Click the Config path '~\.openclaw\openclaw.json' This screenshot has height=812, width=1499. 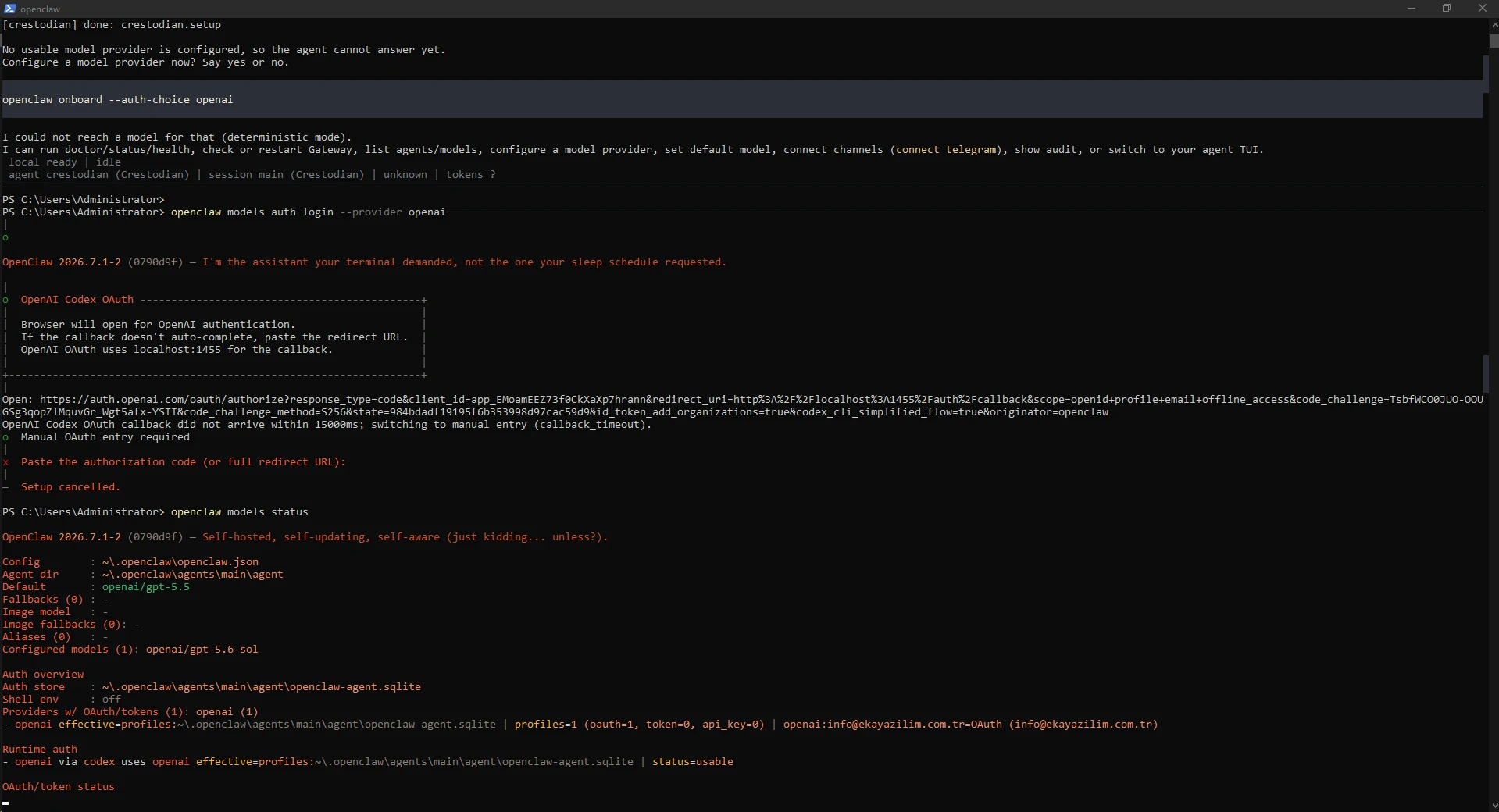180,562
